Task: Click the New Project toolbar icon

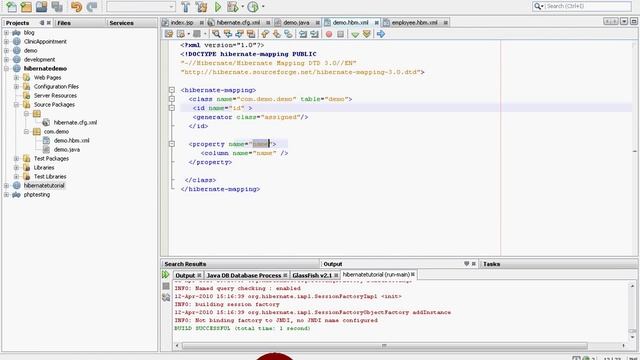Action: (x=26, y=7)
